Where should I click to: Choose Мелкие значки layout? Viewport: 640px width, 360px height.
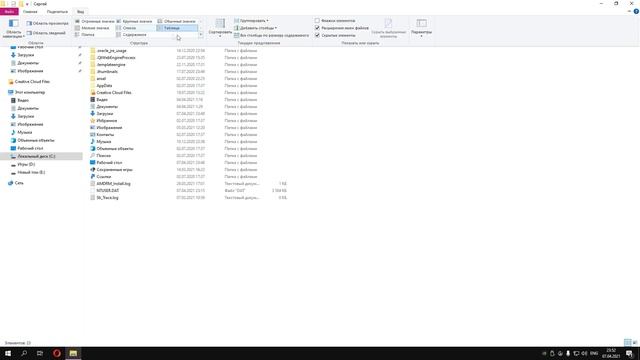tap(92, 28)
